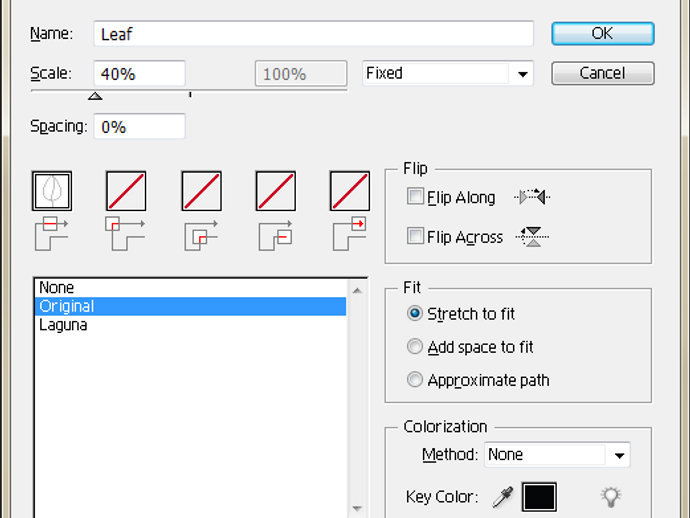
Task: Click the Flip Along arrows icon
Action: (x=532, y=197)
